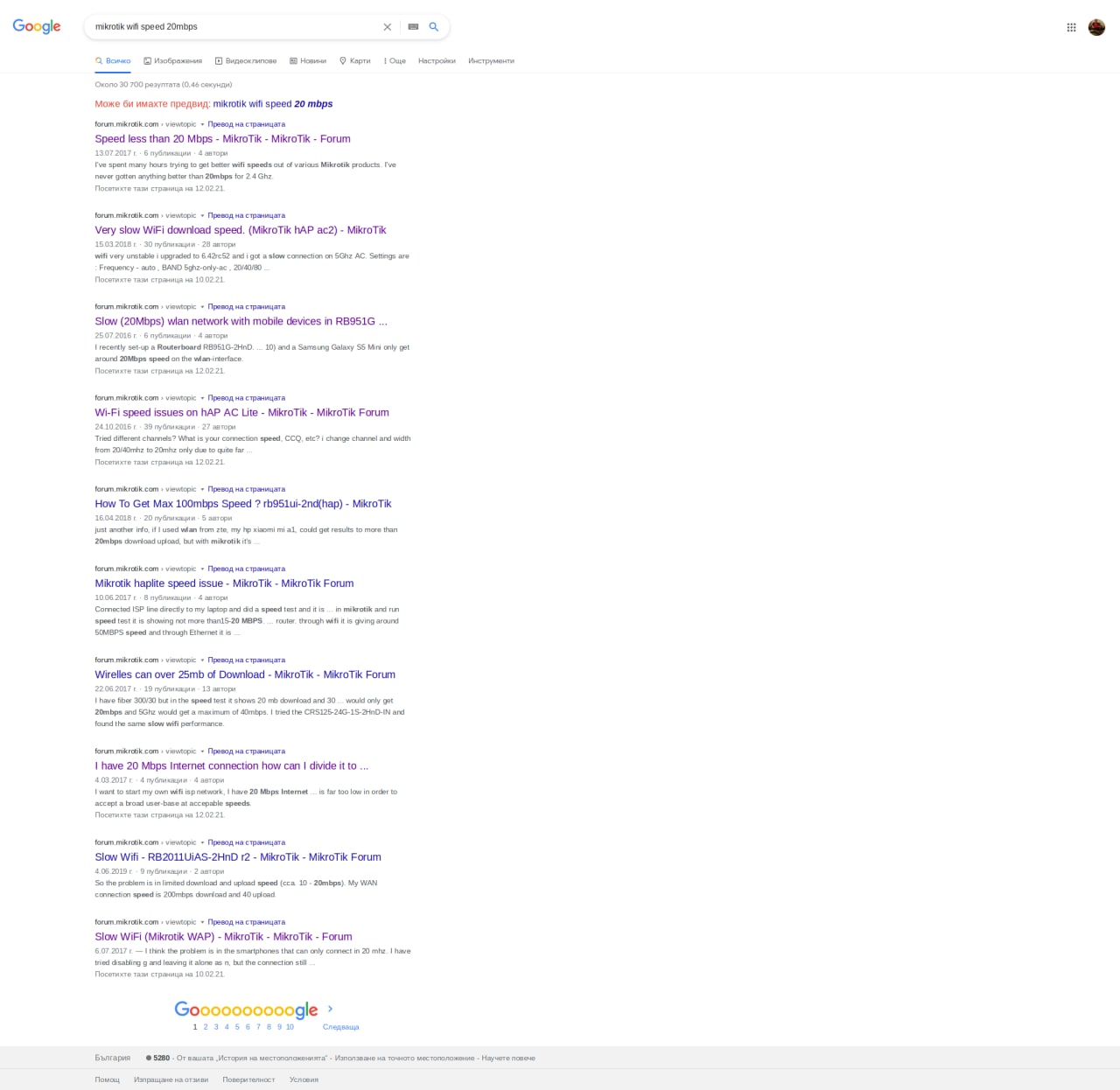Translate the Slow WiFi (Mikrotik WAP) page

pos(246,922)
